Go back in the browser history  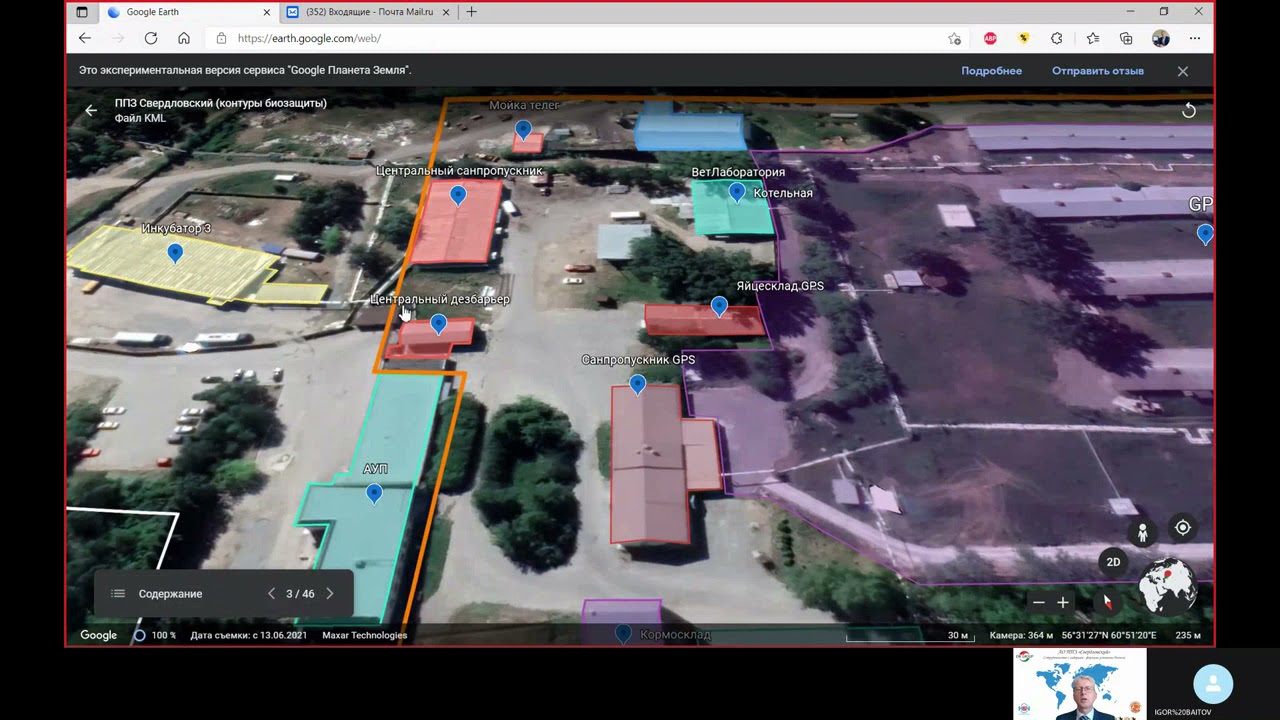(x=85, y=38)
